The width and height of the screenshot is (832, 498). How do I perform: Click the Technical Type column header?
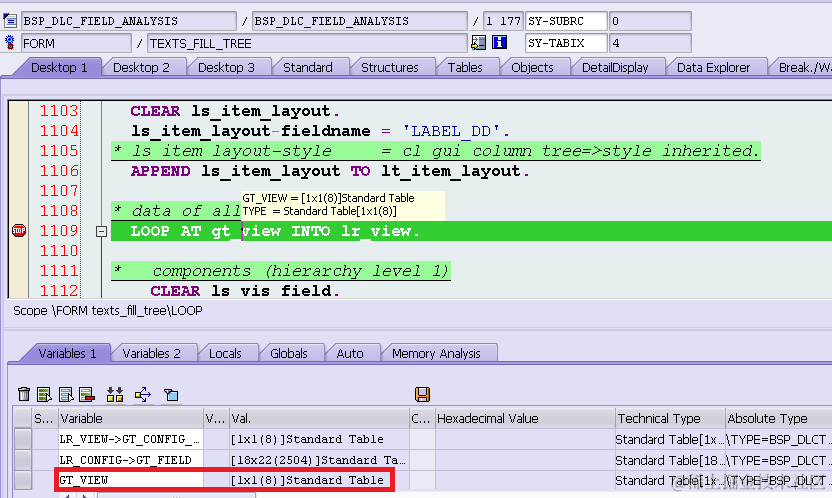670,418
